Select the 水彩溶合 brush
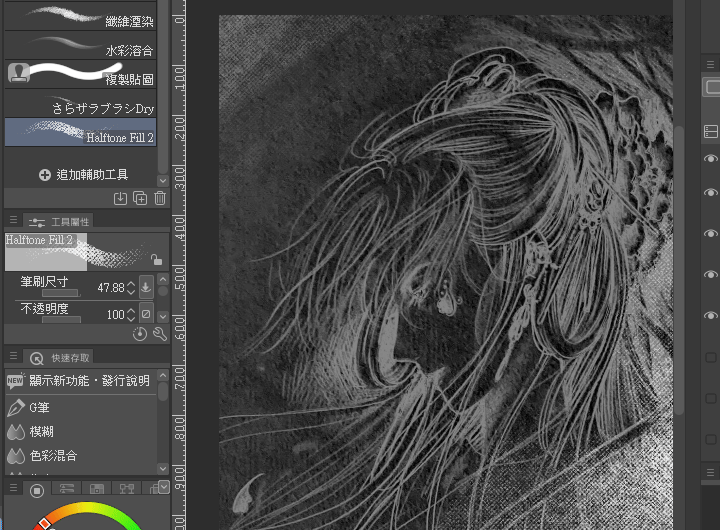Viewport: 720px width, 530px height. (80, 45)
